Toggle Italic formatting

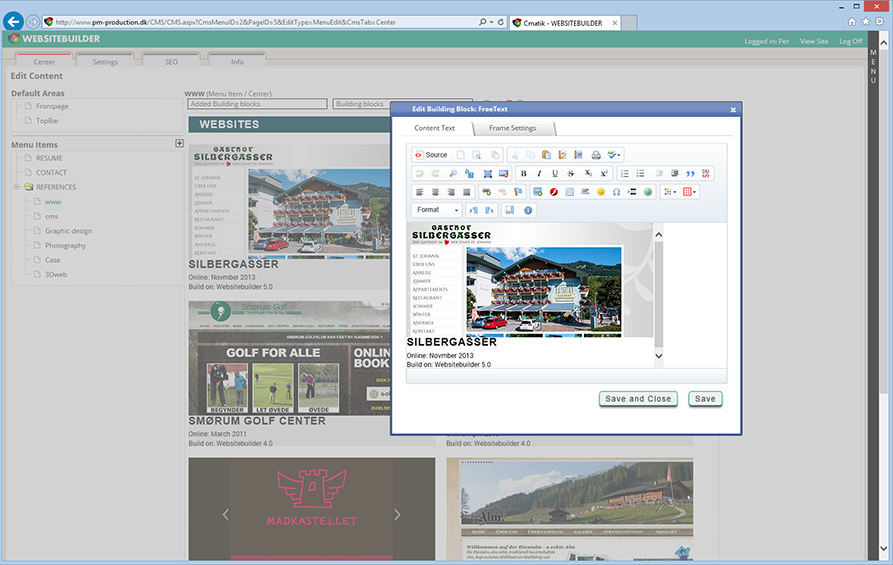click(539, 174)
